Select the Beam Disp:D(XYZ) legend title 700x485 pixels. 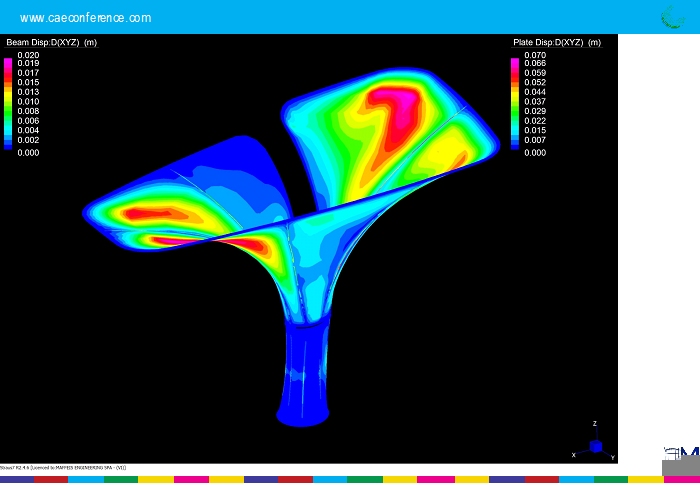(x=52, y=43)
